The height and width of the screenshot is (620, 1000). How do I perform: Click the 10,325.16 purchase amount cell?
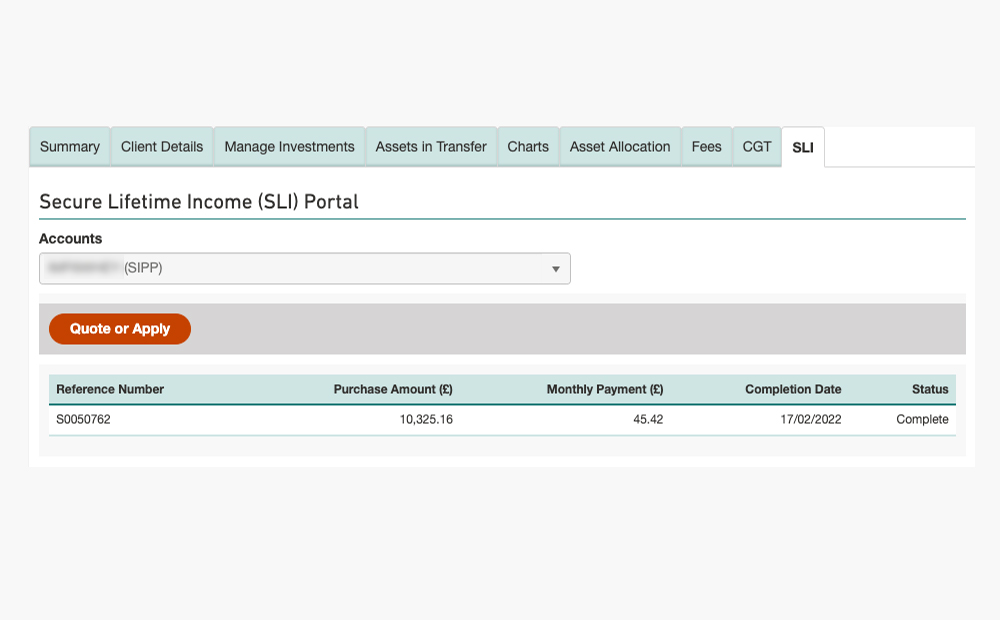[426, 420]
